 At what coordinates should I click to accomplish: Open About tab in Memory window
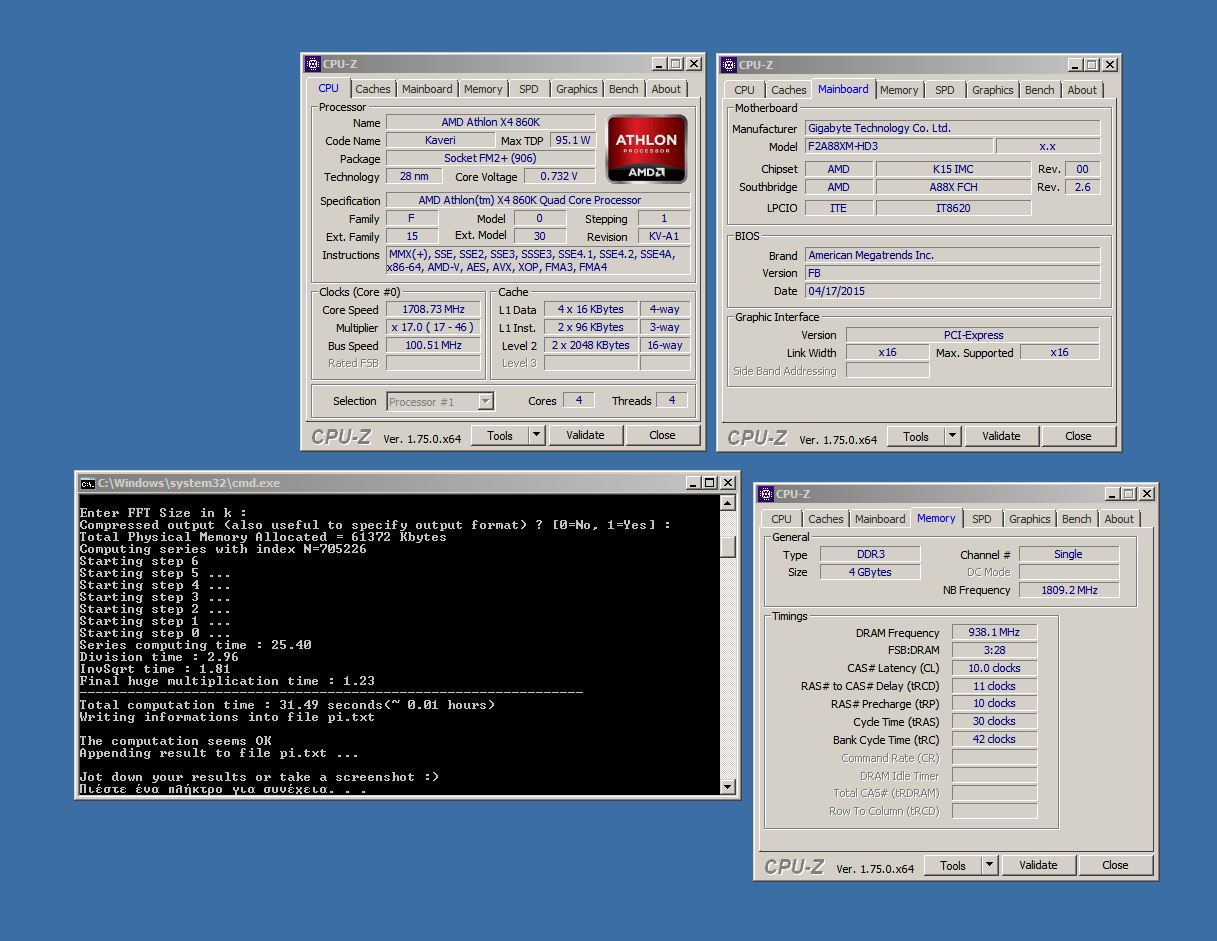click(x=1119, y=519)
